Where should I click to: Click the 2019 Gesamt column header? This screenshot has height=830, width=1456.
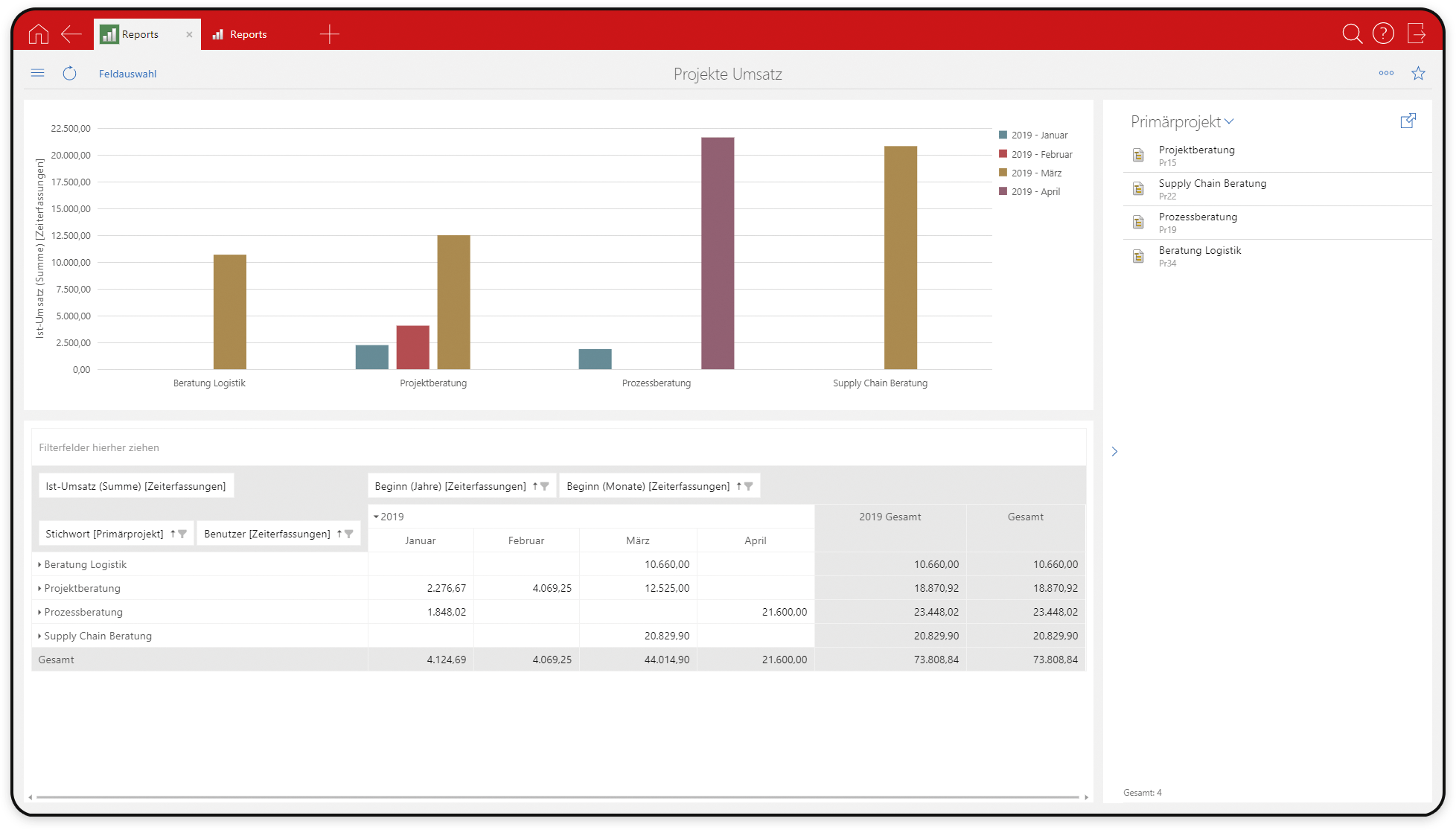[x=890, y=529]
